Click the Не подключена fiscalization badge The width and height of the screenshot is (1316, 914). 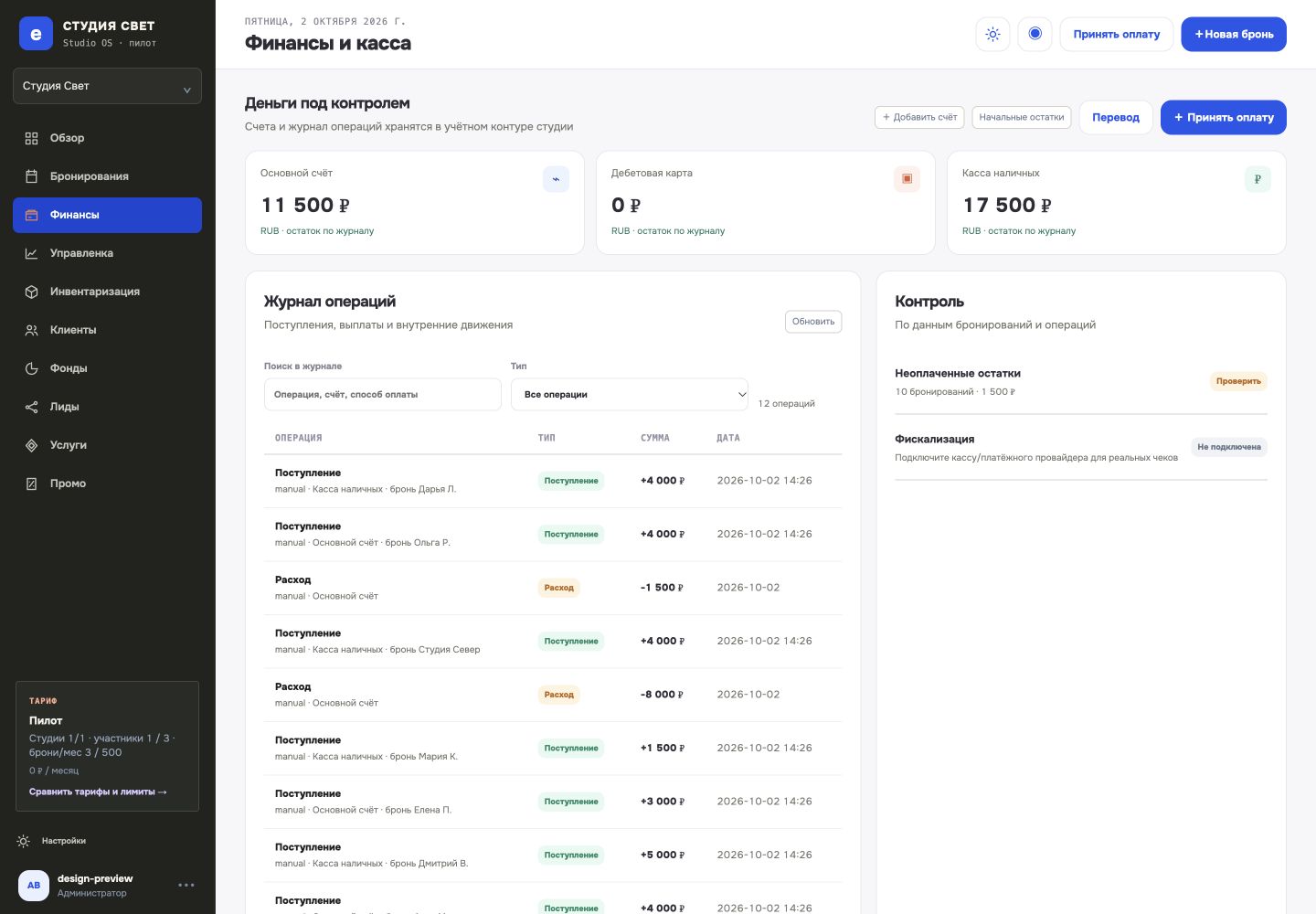[x=1228, y=447]
